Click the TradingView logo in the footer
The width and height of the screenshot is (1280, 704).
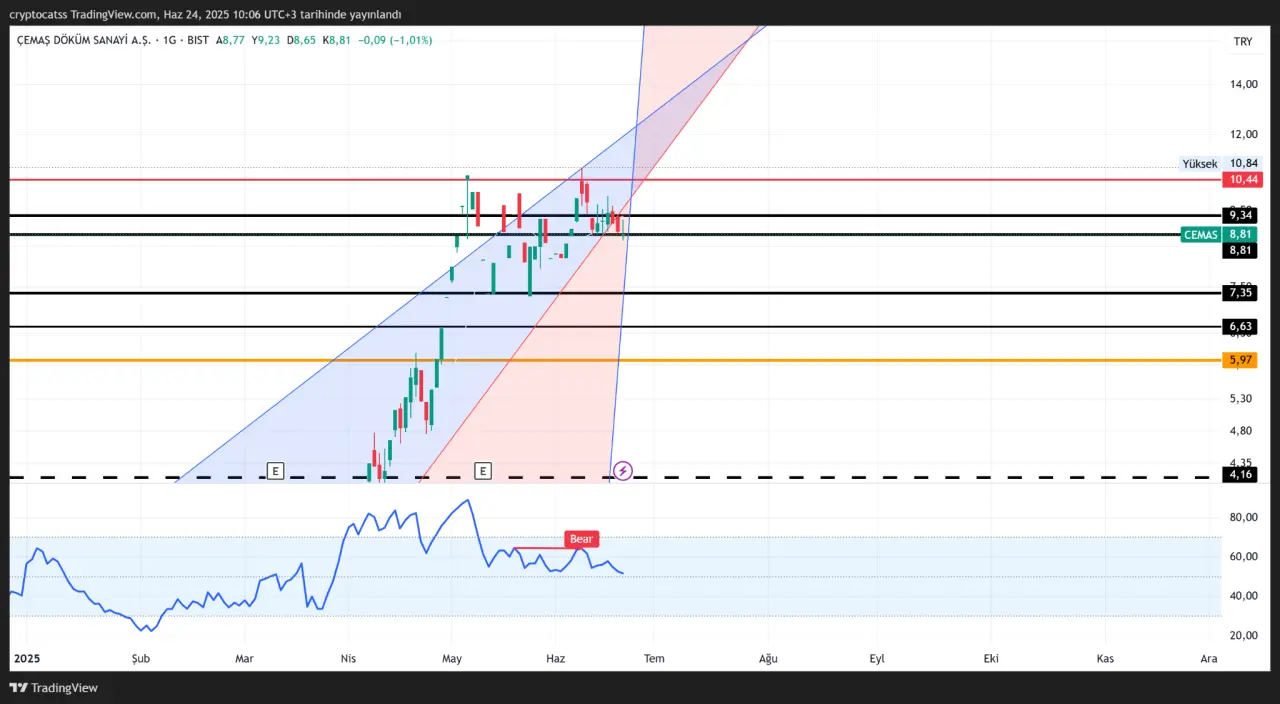click(x=54, y=688)
